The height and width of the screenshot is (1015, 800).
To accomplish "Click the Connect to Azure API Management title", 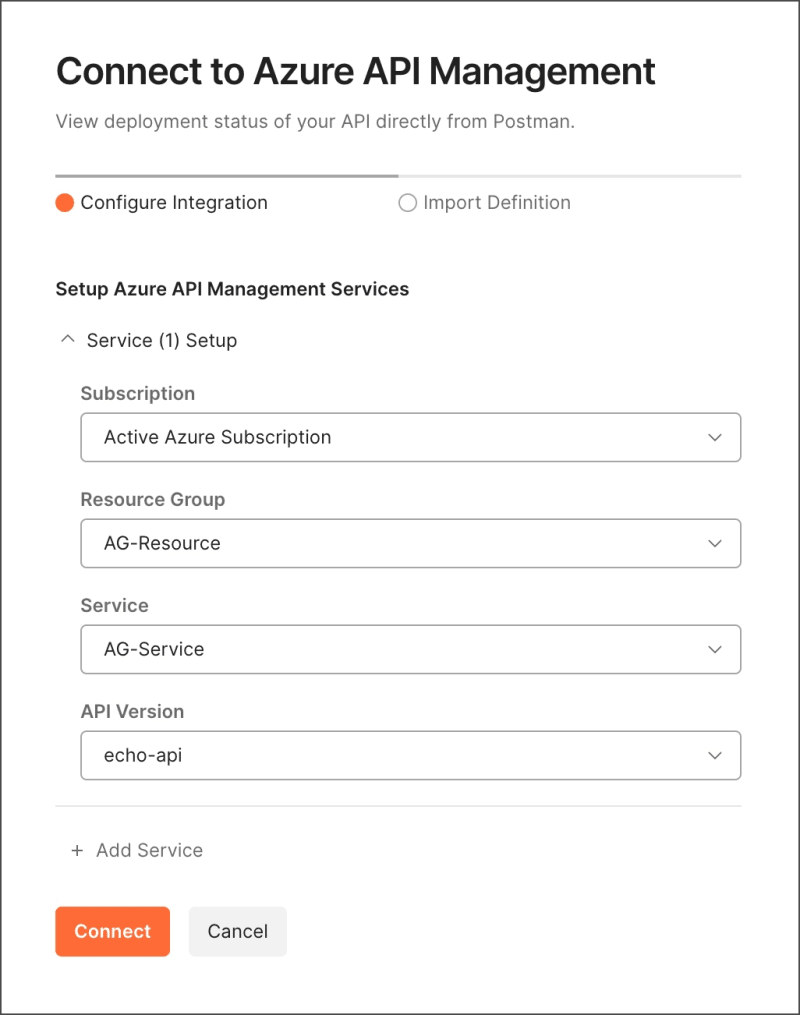I will click(355, 72).
